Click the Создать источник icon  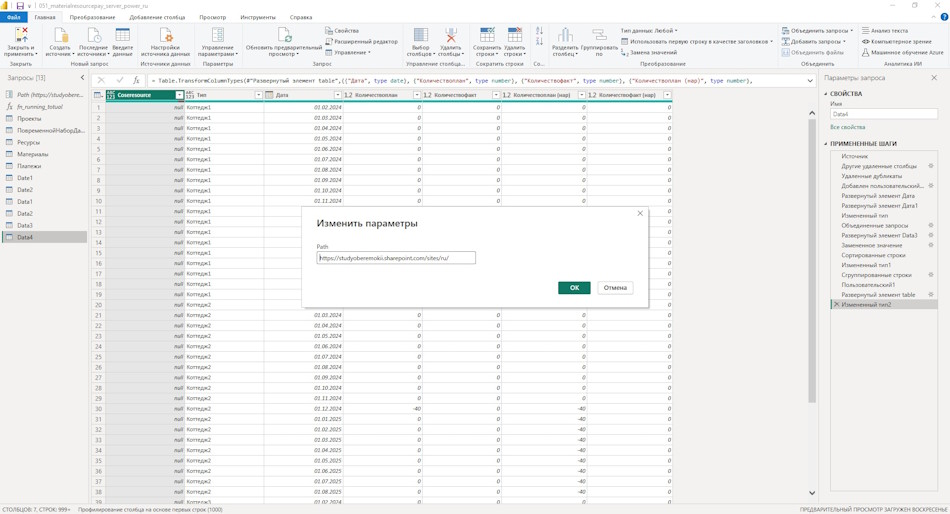point(61,35)
